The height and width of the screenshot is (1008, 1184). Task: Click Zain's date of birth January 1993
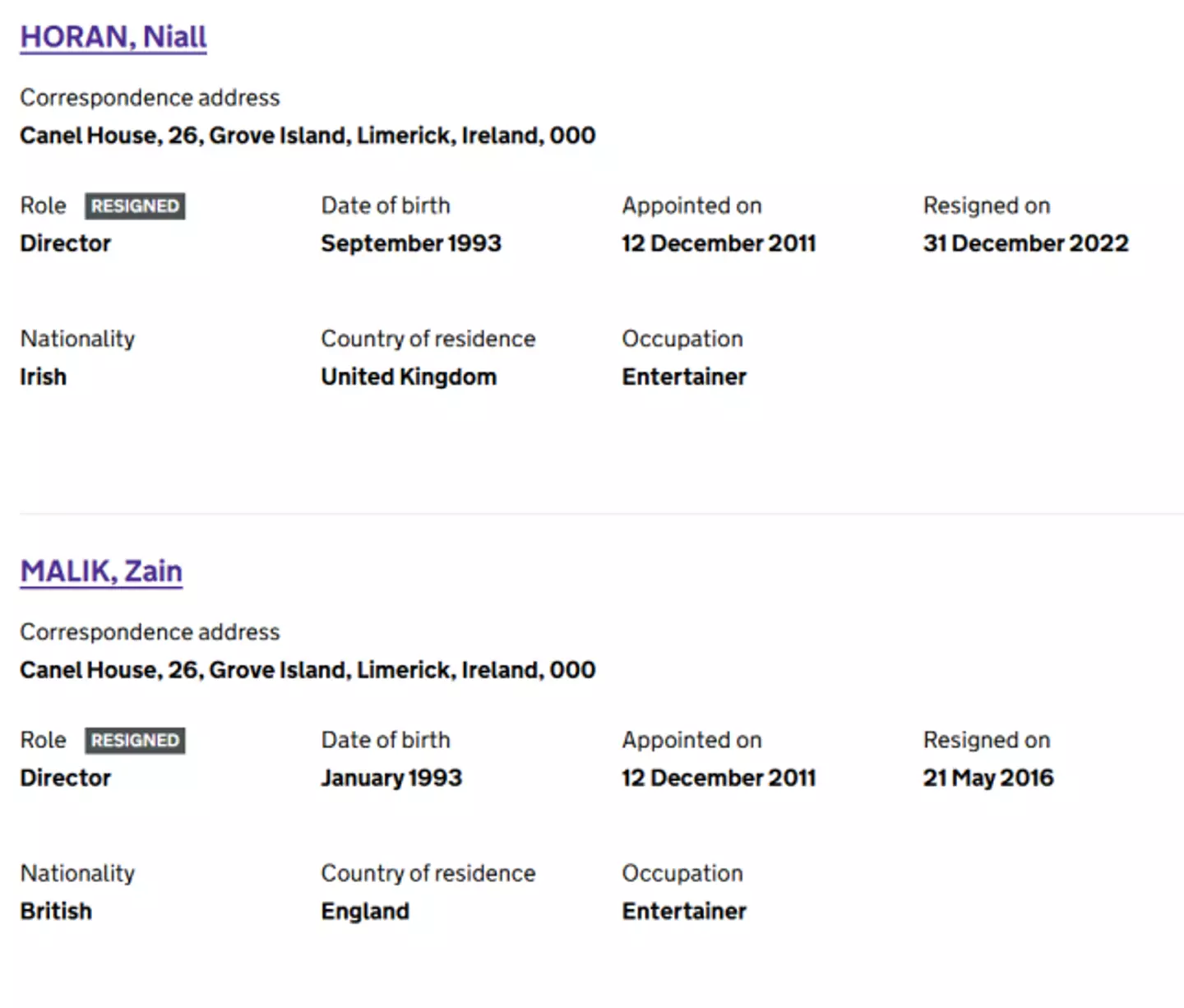pos(391,778)
